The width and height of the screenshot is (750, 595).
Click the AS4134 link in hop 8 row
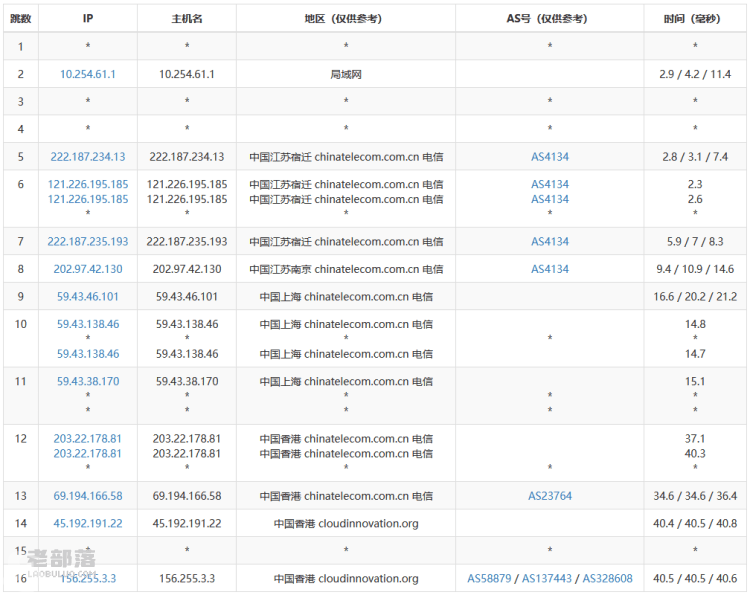click(549, 269)
